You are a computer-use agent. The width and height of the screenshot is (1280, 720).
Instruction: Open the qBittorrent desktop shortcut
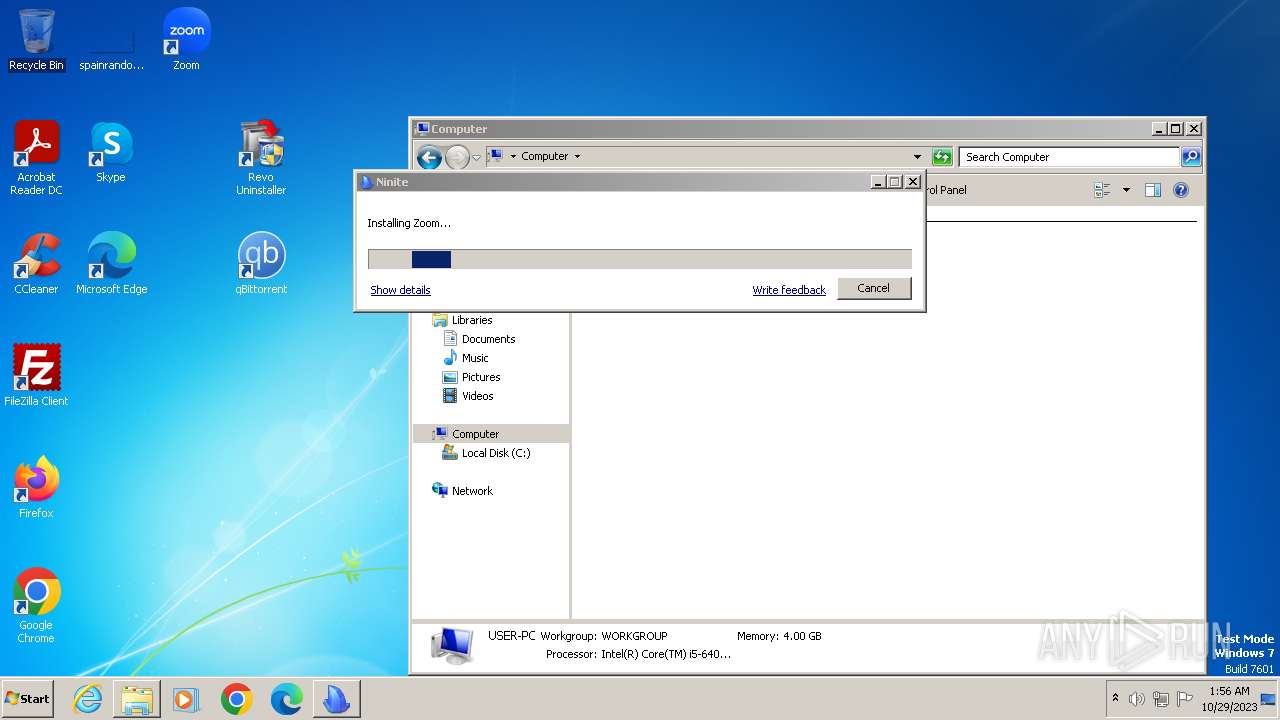261,264
